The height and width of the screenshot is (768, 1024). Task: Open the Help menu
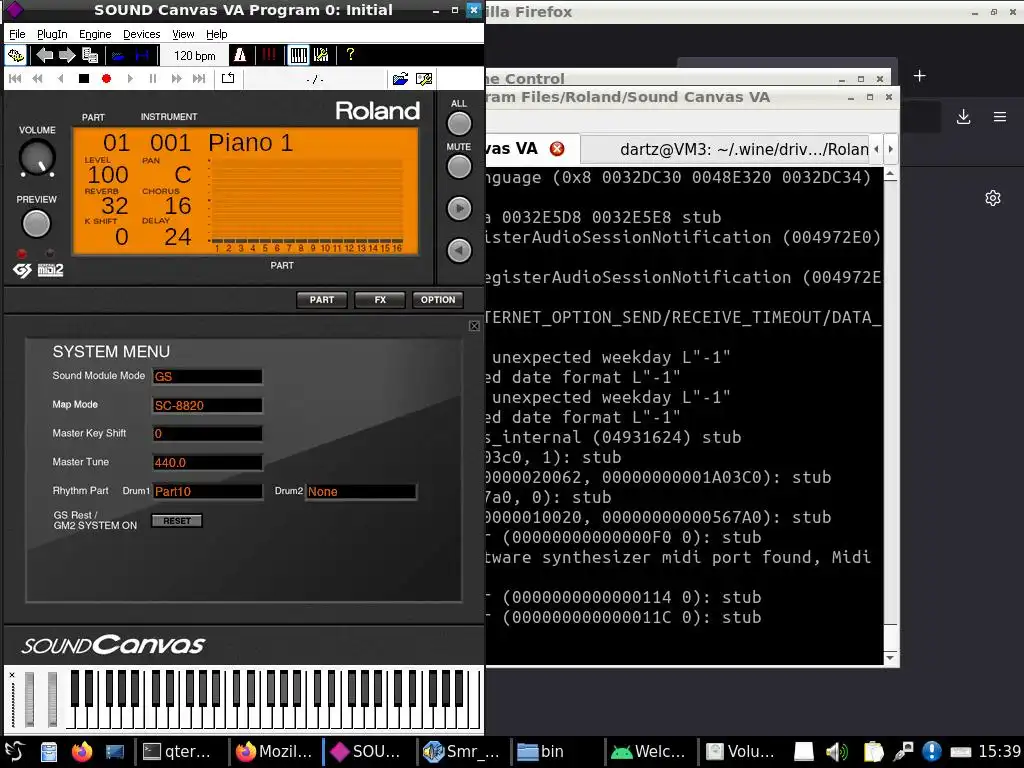(216, 34)
